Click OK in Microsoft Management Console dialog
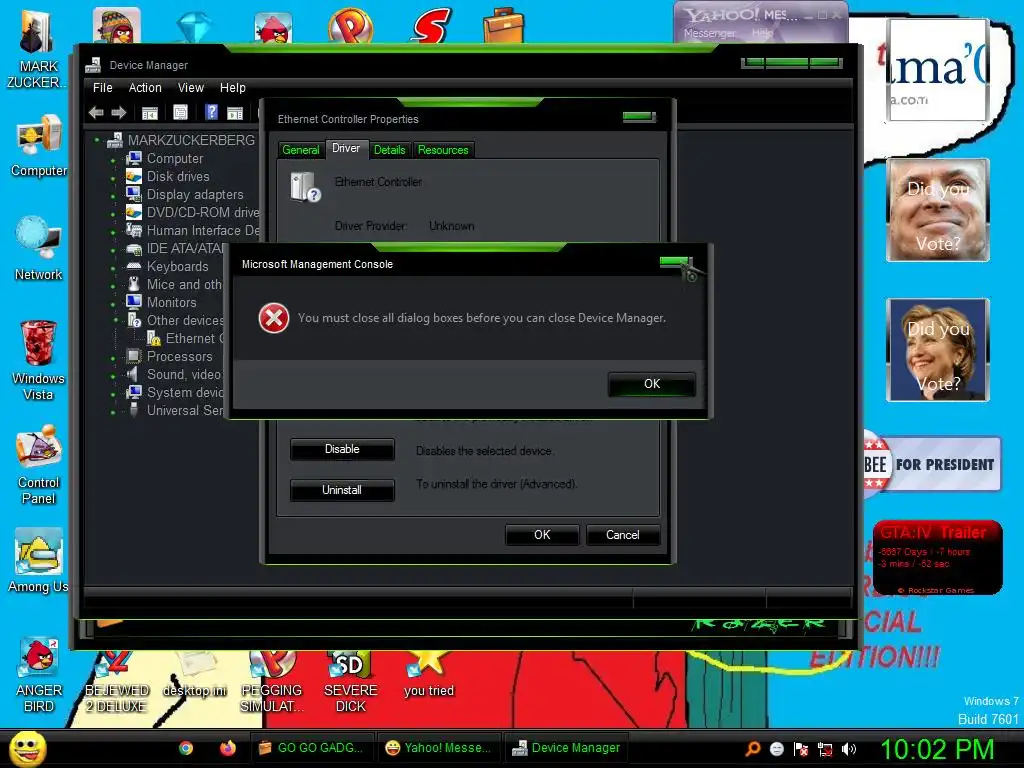Viewport: 1024px width, 768px height. point(652,384)
